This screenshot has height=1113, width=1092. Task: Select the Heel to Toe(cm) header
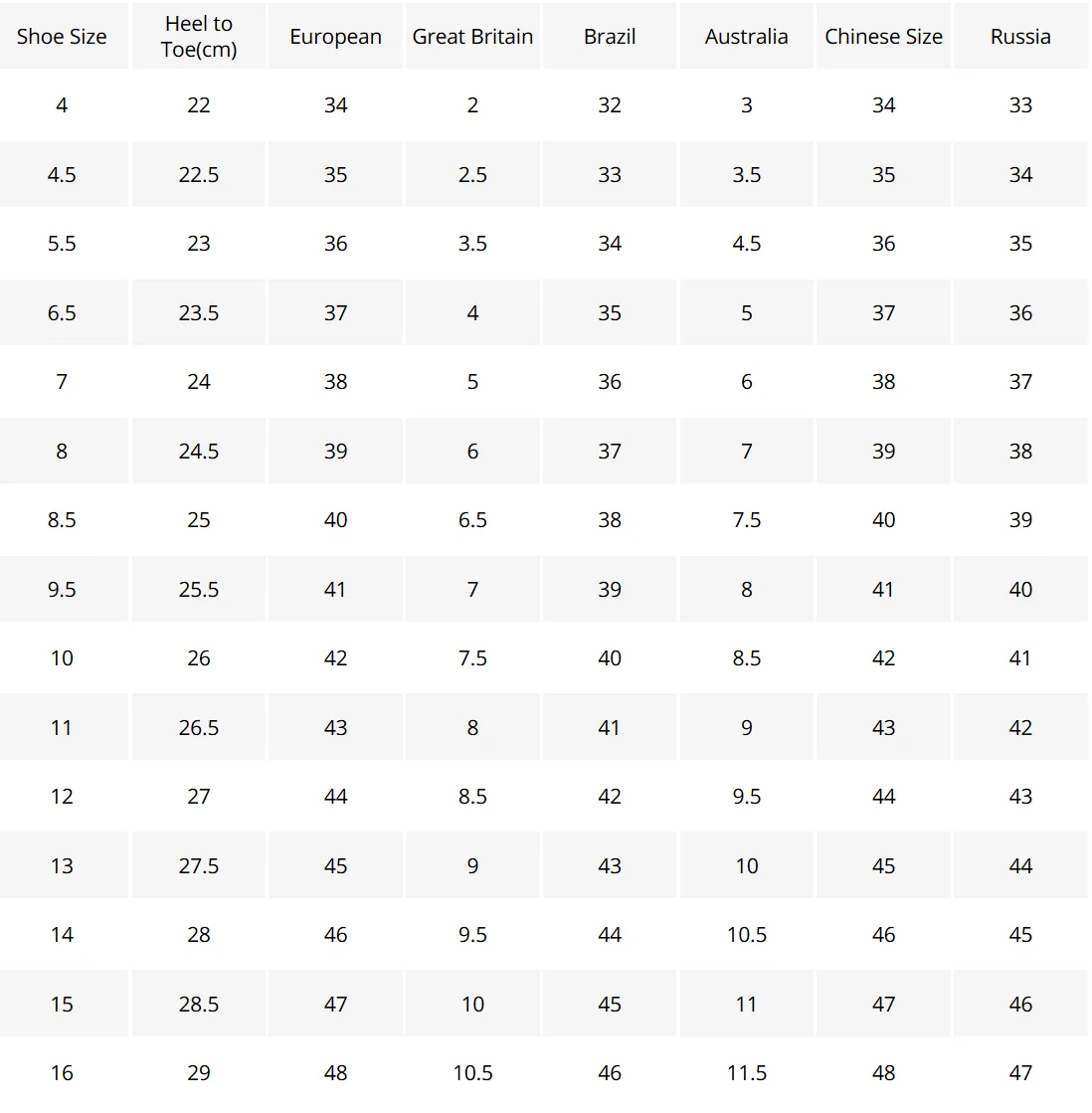[199, 36]
